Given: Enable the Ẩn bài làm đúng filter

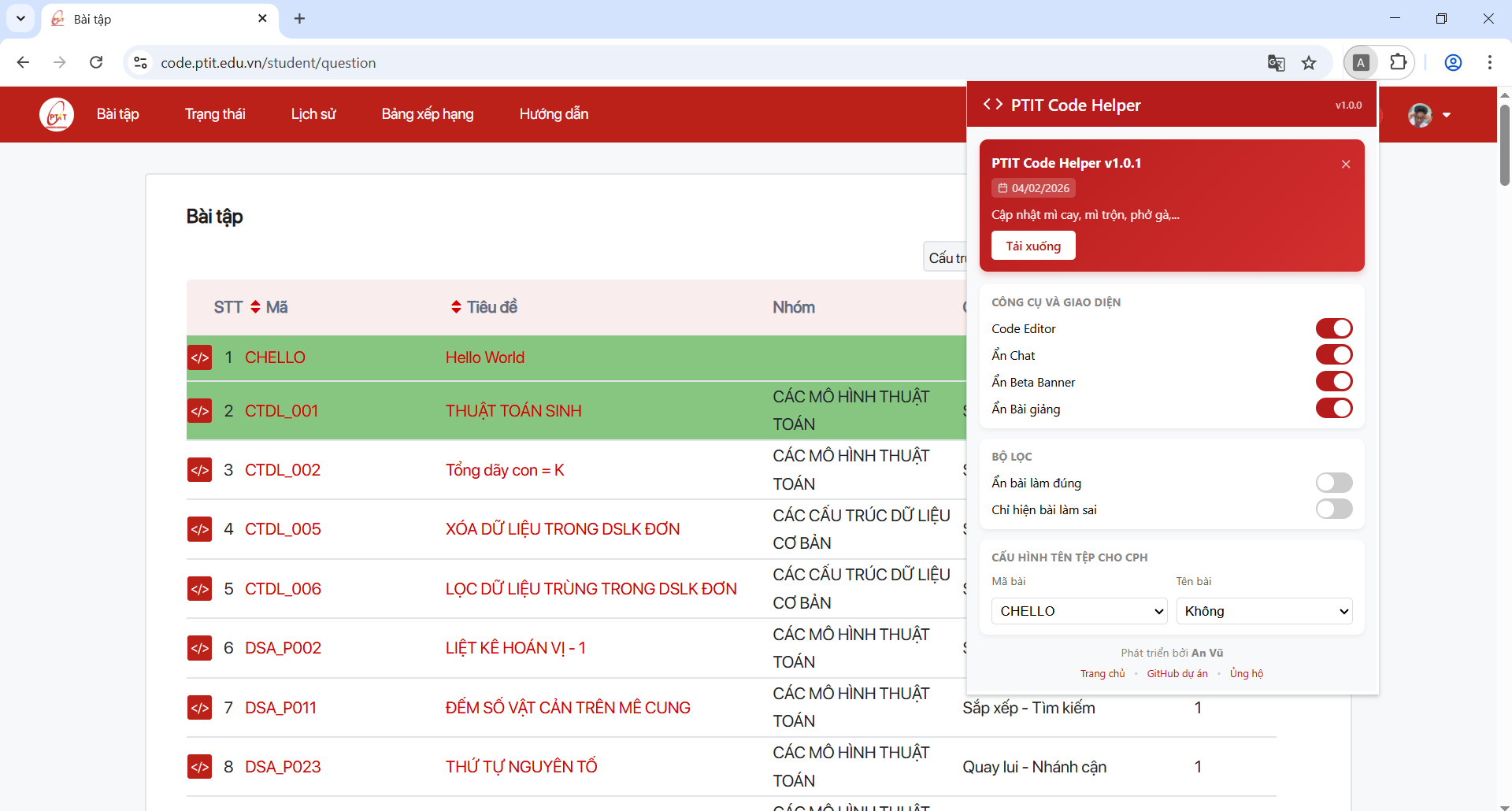Looking at the screenshot, I should tap(1334, 483).
